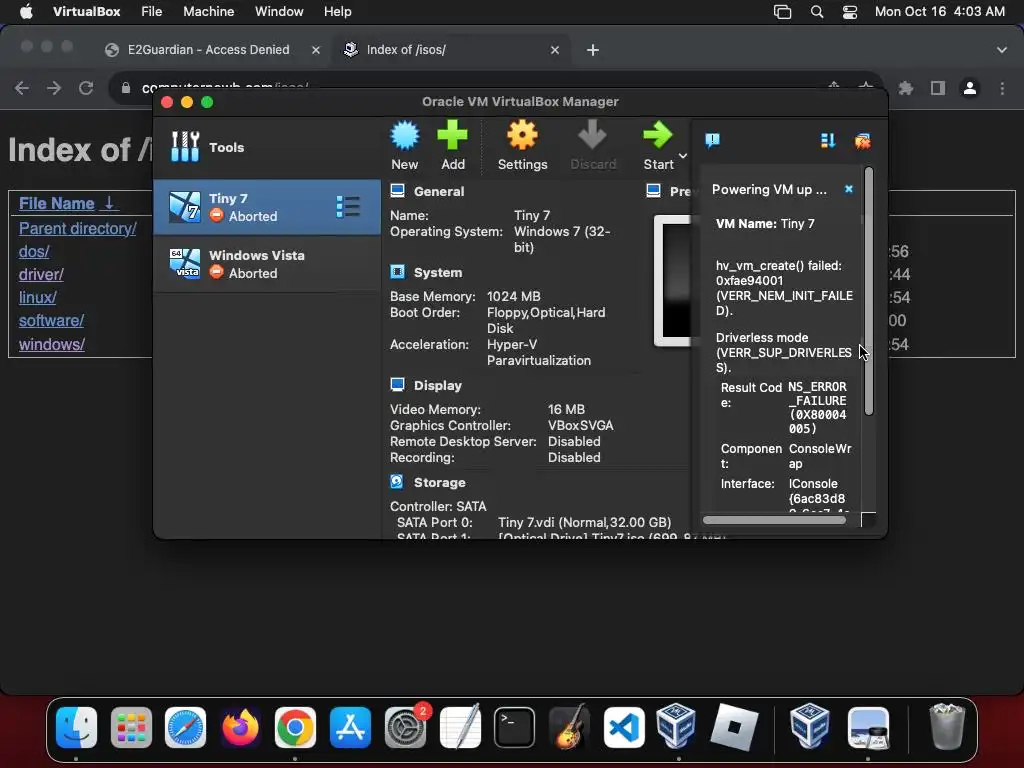This screenshot has width=1024, height=768.
Task: Click the browser forward arrow
Action: point(54,88)
